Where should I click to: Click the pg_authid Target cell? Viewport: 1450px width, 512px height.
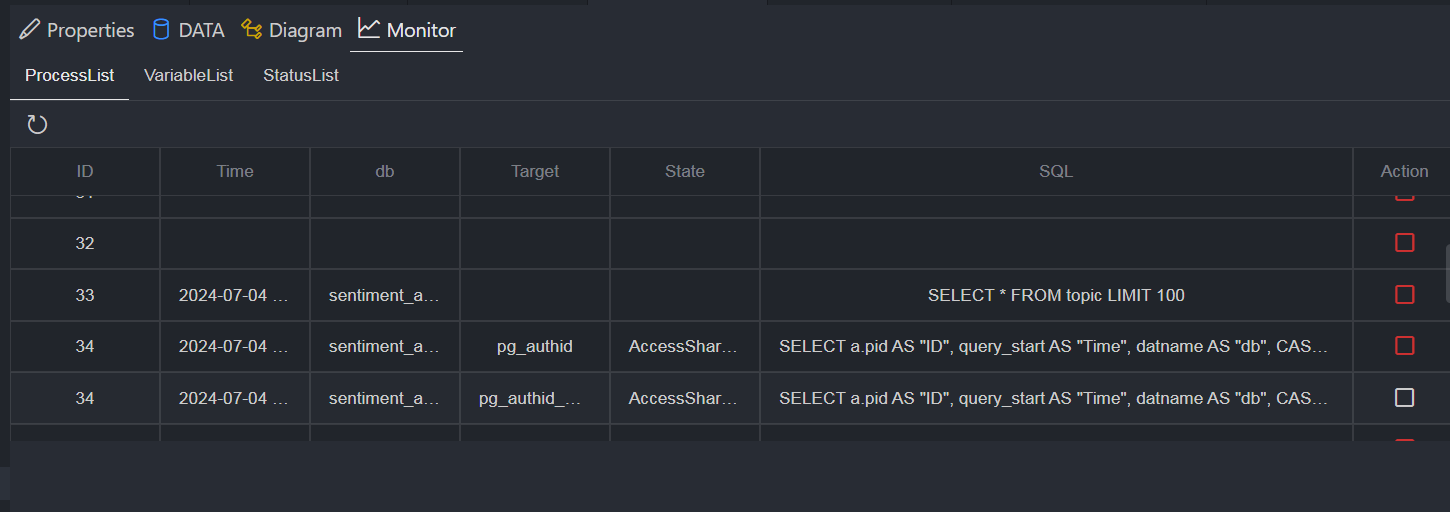(535, 346)
